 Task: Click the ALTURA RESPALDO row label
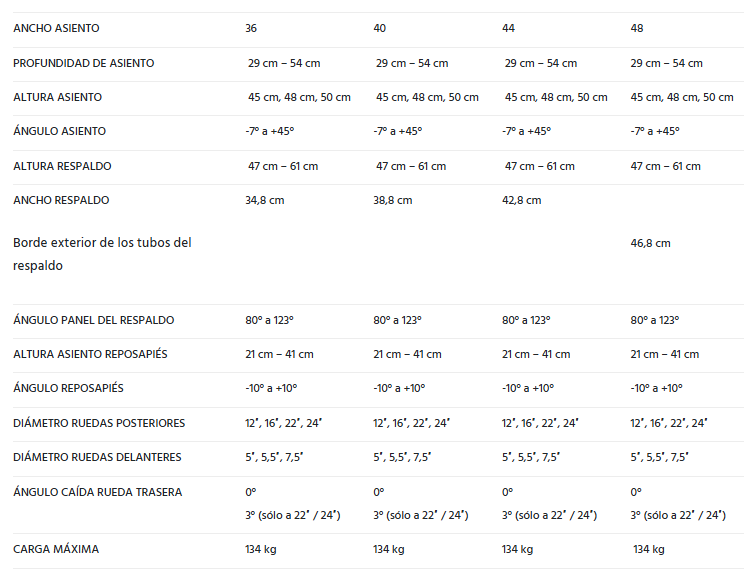tap(62, 166)
